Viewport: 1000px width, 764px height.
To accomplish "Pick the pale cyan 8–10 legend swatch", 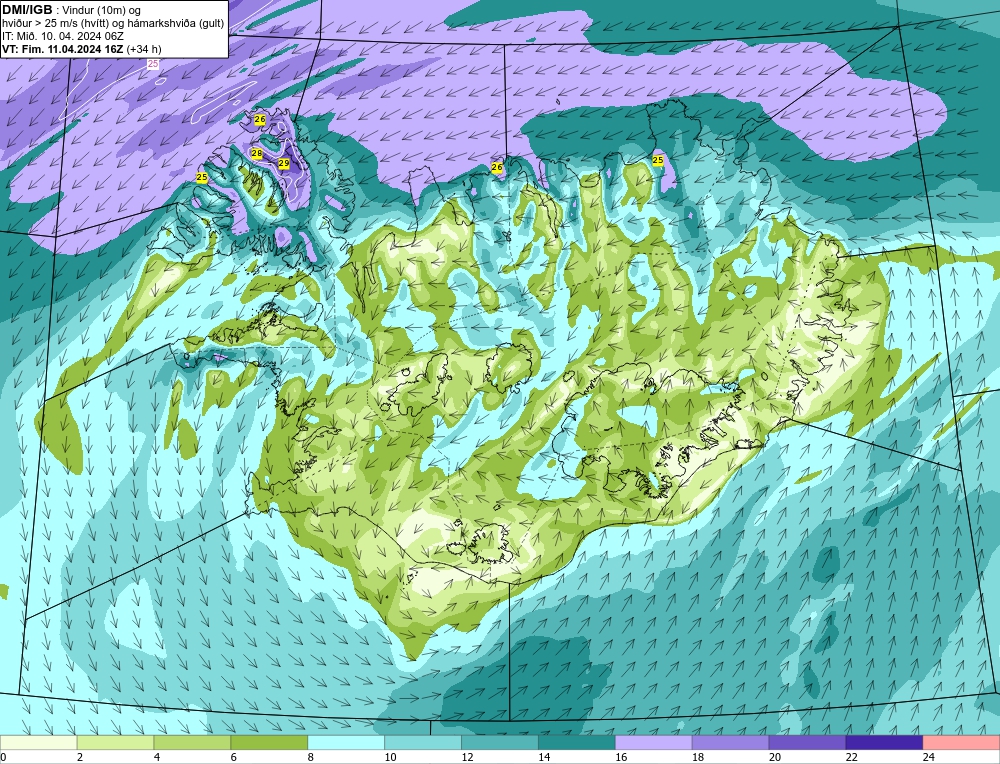I will (x=346, y=743).
